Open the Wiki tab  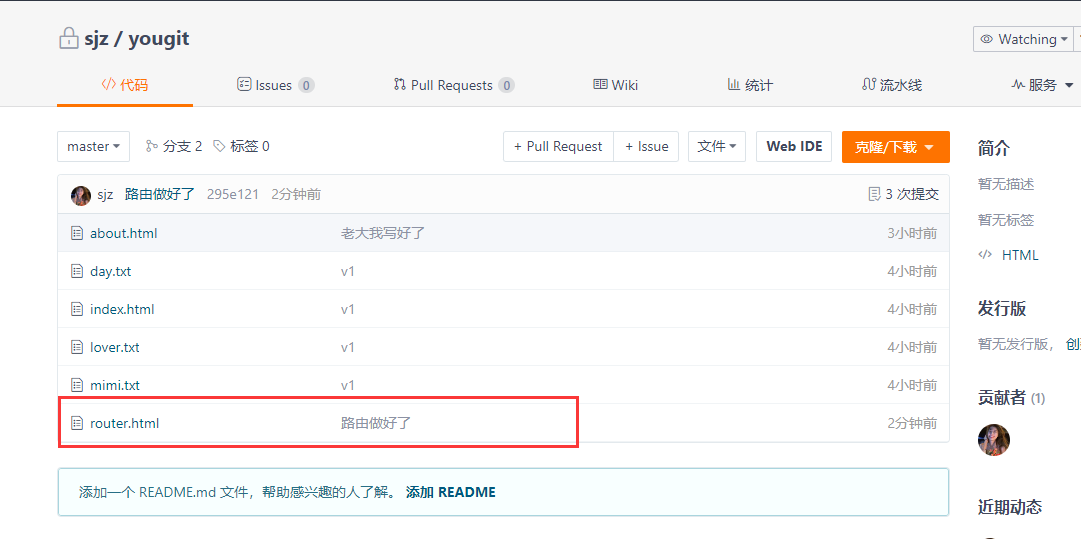(616, 85)
